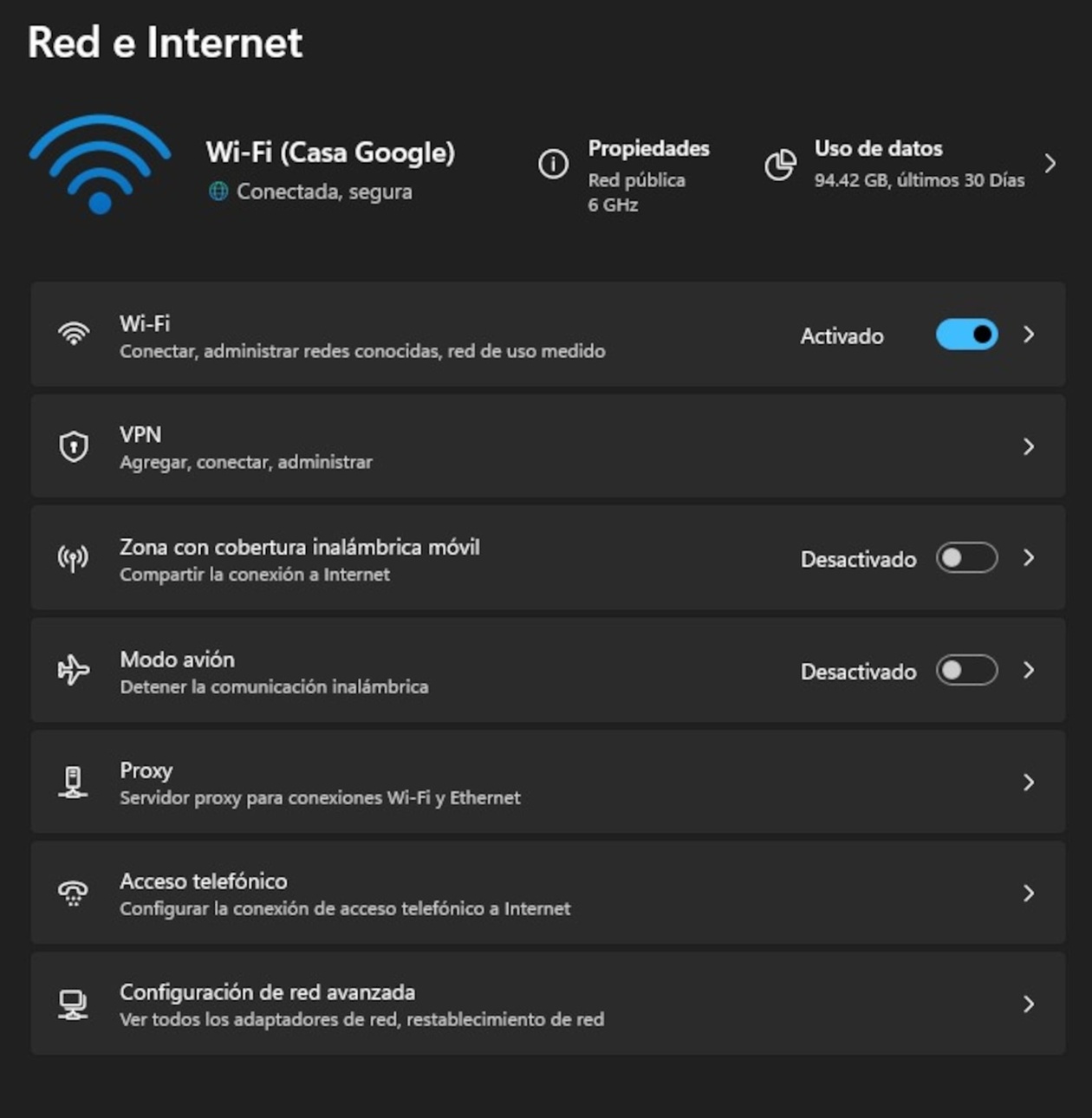Click the airplane icon for Modo avión
The height and width of the screenshot is (1118, 1092).
[x=75, y=670]
